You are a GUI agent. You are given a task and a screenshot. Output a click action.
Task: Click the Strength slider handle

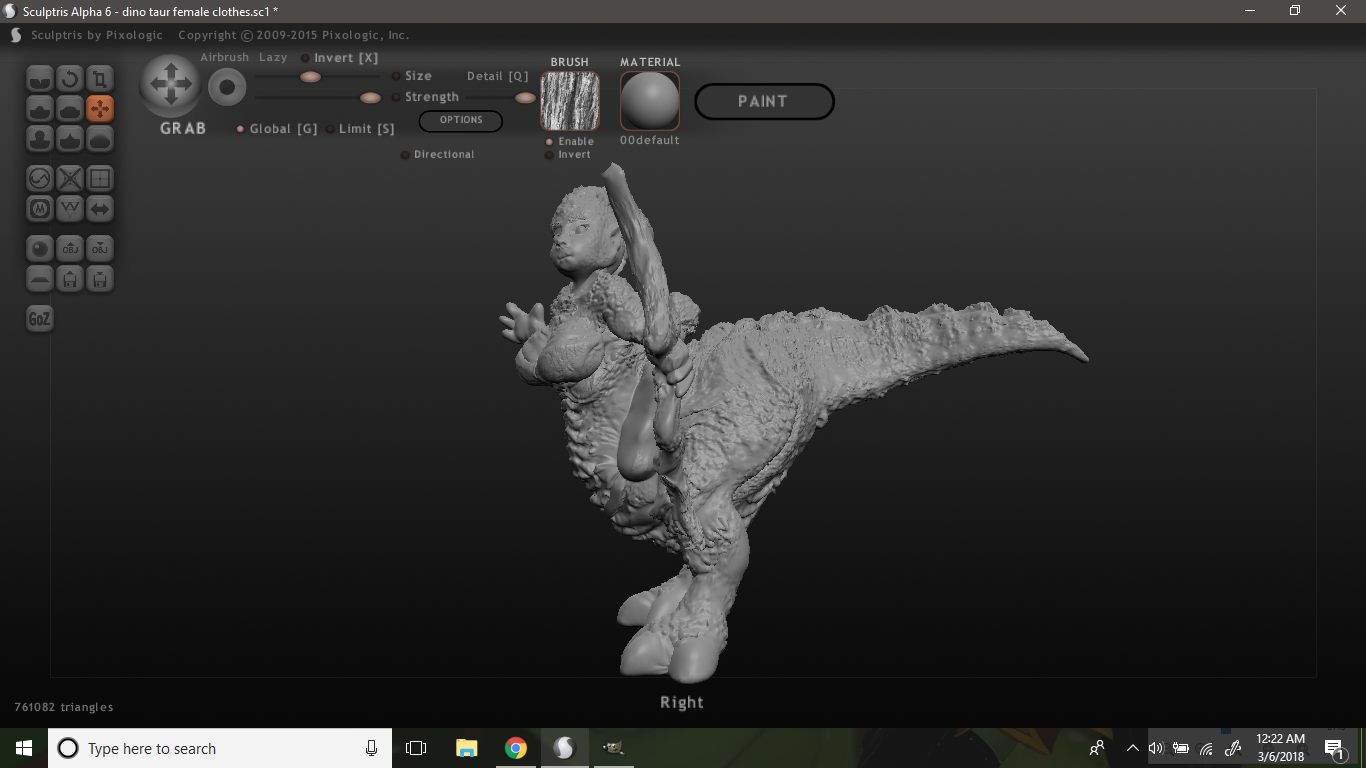pyautogui.click(x=370, y=97)
